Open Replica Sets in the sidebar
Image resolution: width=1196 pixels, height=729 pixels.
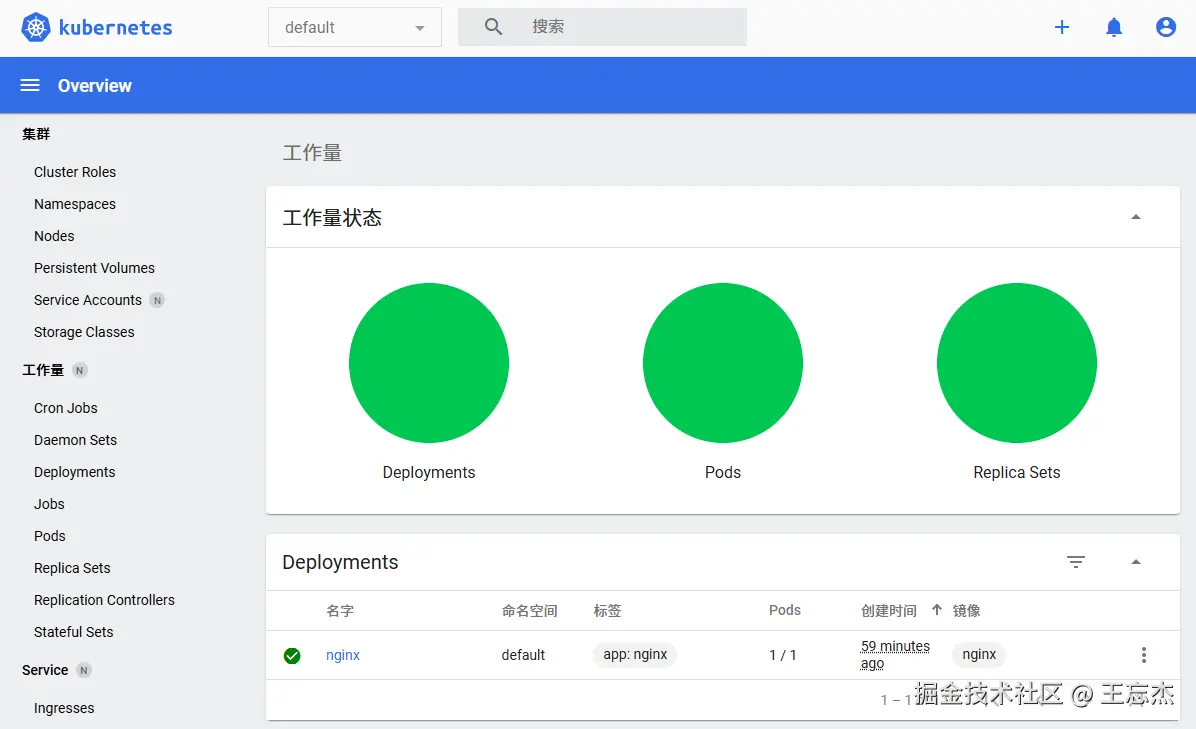(72, 568)
